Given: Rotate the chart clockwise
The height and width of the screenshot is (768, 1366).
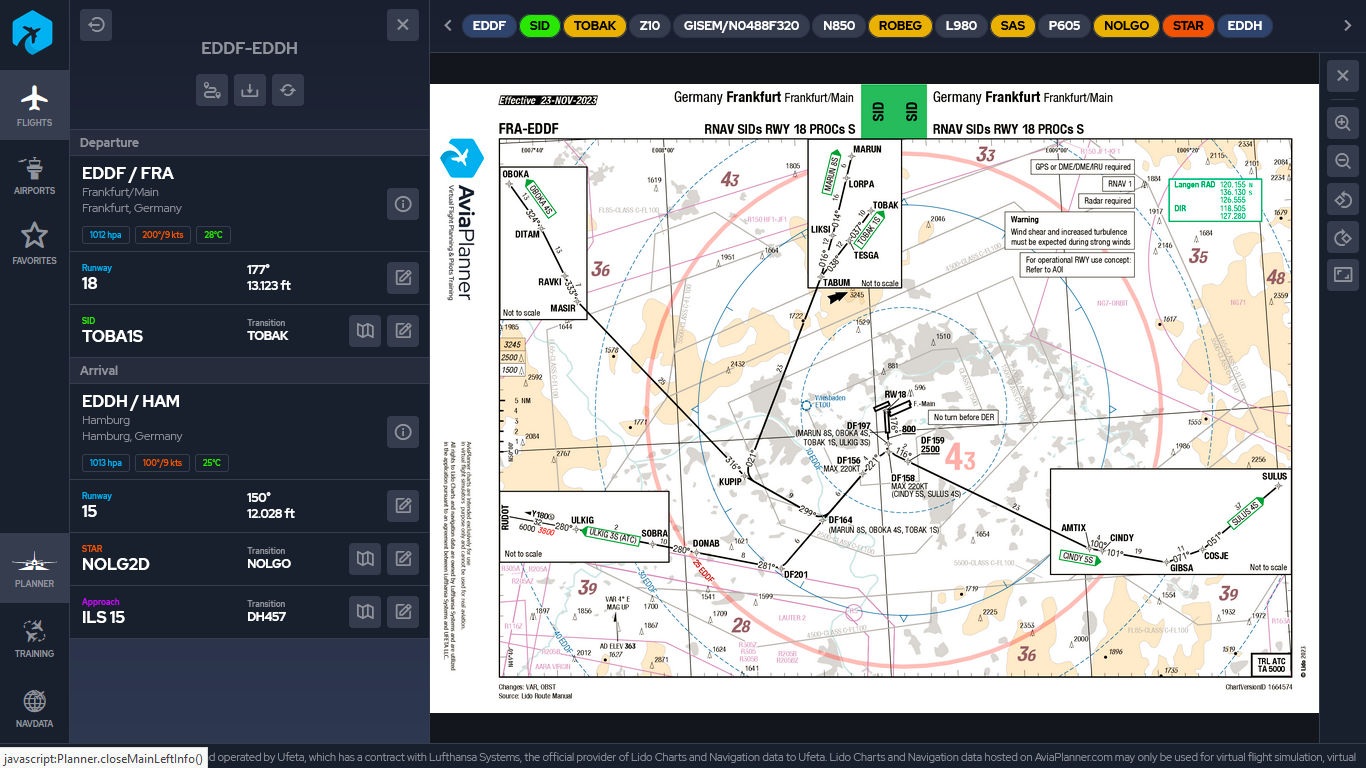Looking at the screenshot, I should [1342, 237].
